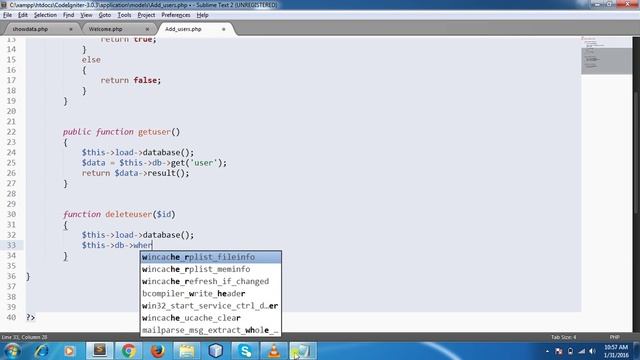Click the Line 33, Column status text
Image resolution: width=640 pixels, height=360 pixels.
tap(24, 337)
